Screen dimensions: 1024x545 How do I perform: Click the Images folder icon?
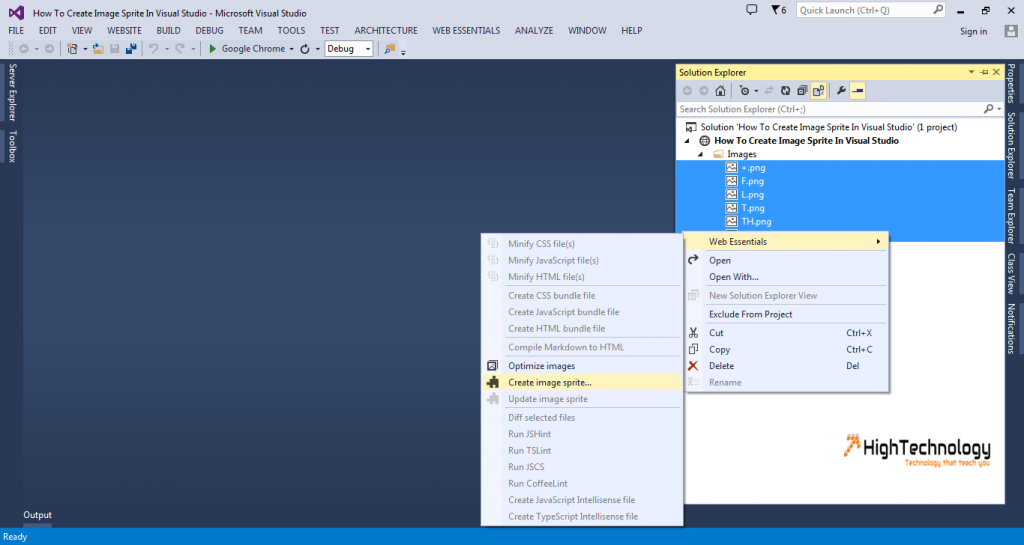tap(718, 154)
